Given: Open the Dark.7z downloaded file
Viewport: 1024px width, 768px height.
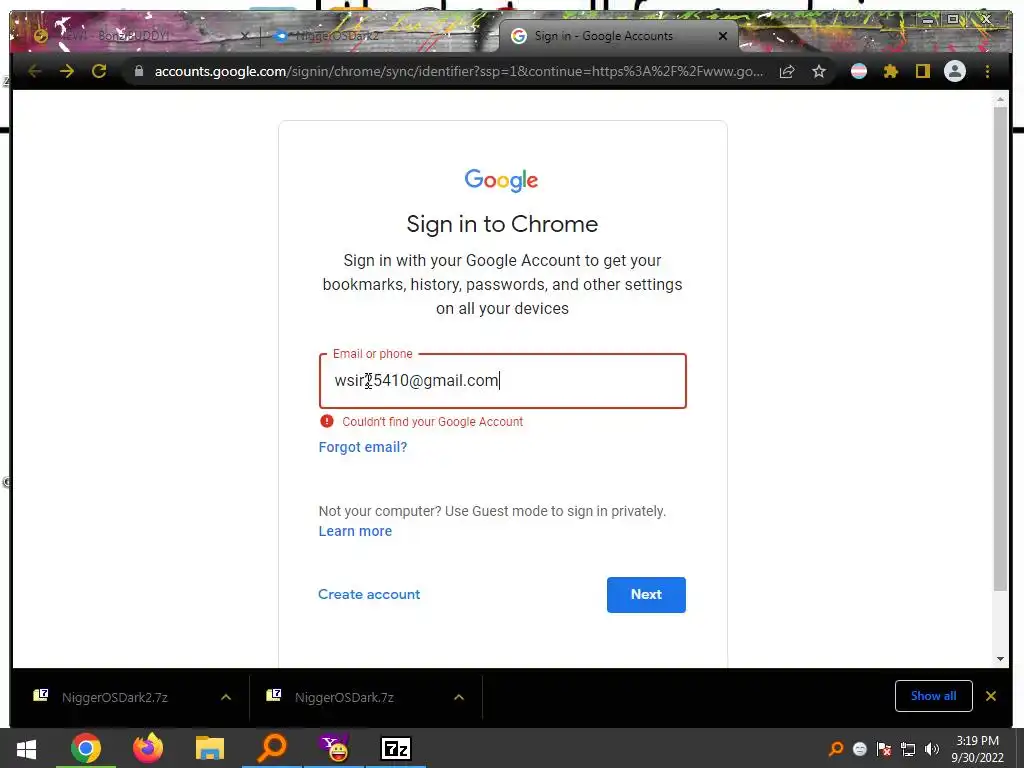Looking at the screenshot, I should [344, 697].
